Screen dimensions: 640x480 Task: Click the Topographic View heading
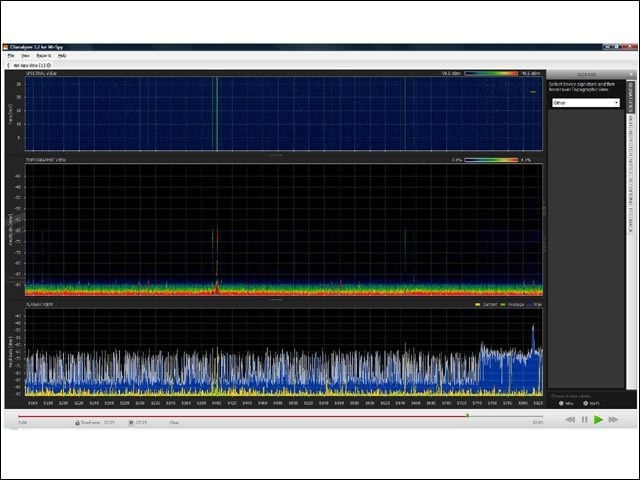pos(46,160)
